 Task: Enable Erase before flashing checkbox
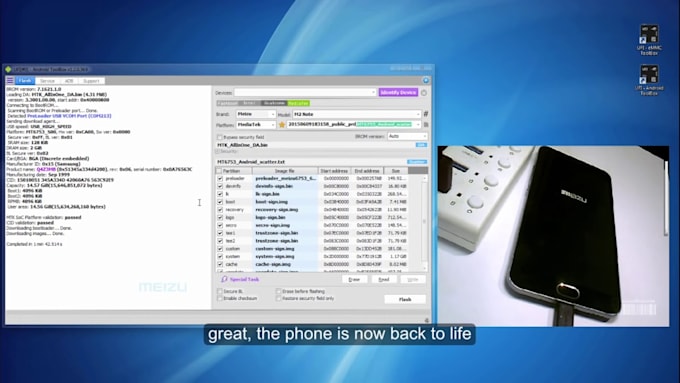click(x=278, y=291)
